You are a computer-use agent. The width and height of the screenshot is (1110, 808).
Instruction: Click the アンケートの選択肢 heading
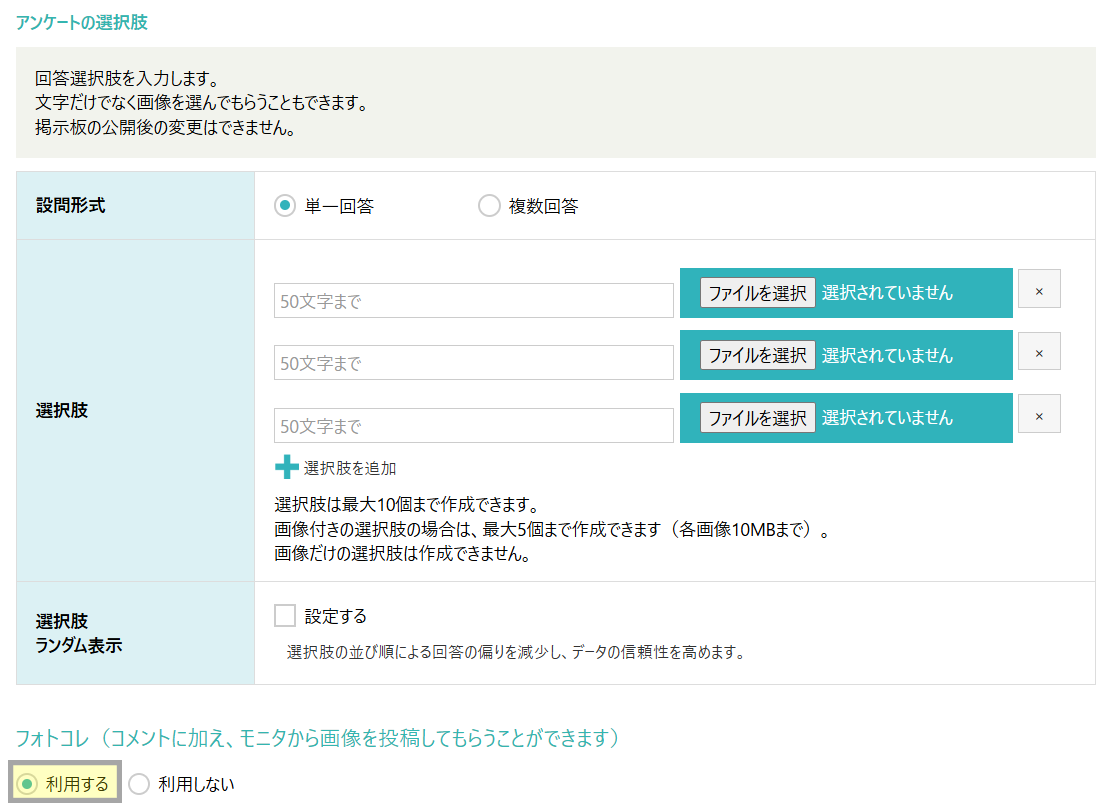pyautogui.click(x=82, y=23)
